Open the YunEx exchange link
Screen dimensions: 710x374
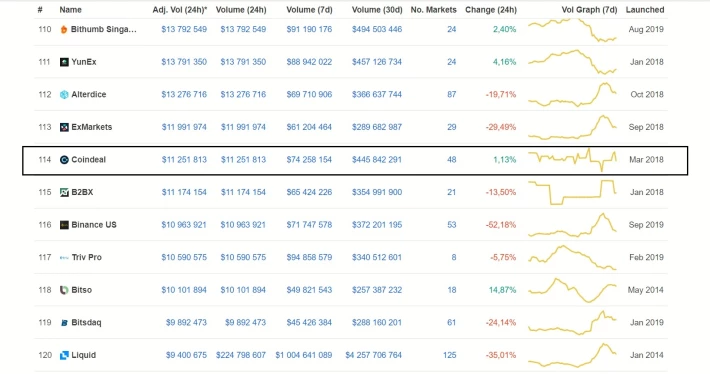pyautogui.click(x=84, y=62)
